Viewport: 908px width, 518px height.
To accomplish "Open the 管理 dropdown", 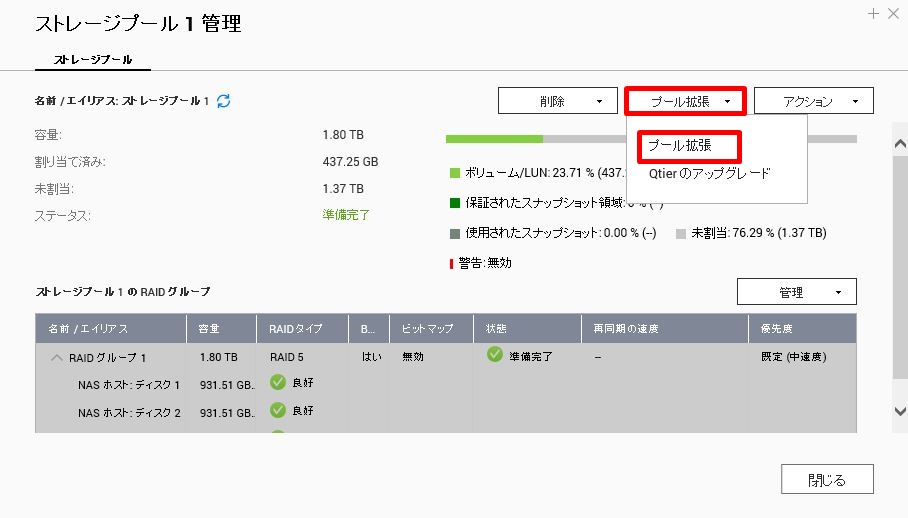I will click(796, 292).
